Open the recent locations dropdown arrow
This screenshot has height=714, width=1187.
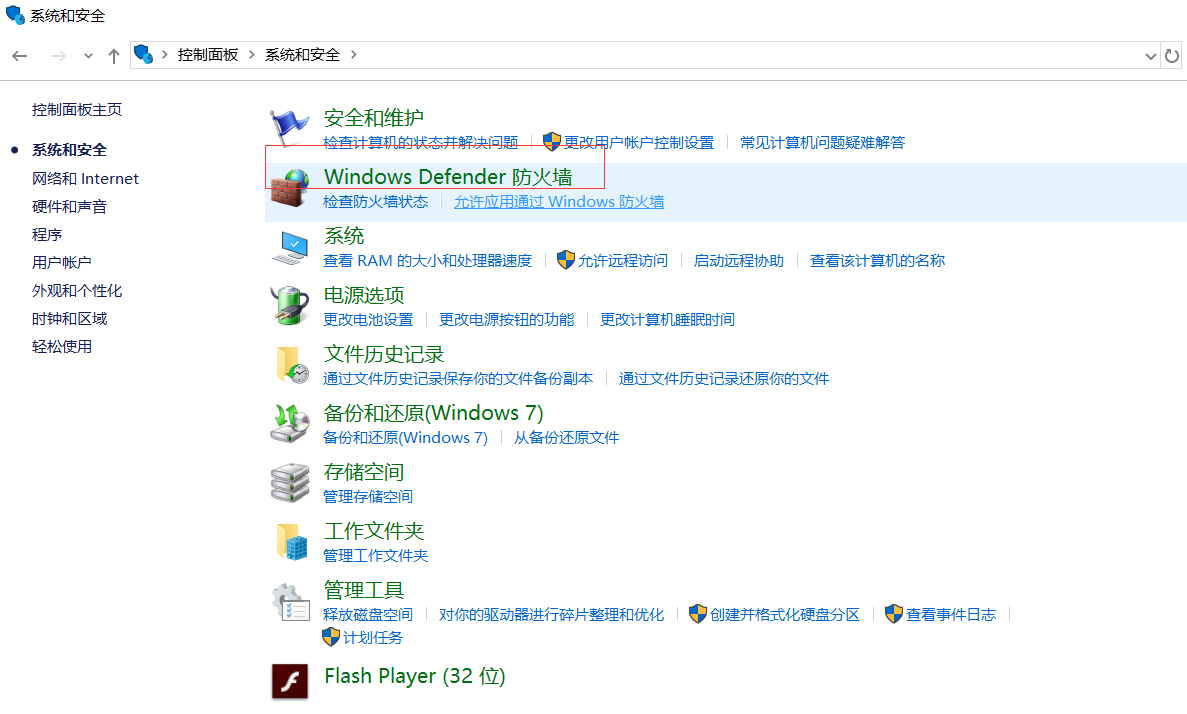click(89, 55)
